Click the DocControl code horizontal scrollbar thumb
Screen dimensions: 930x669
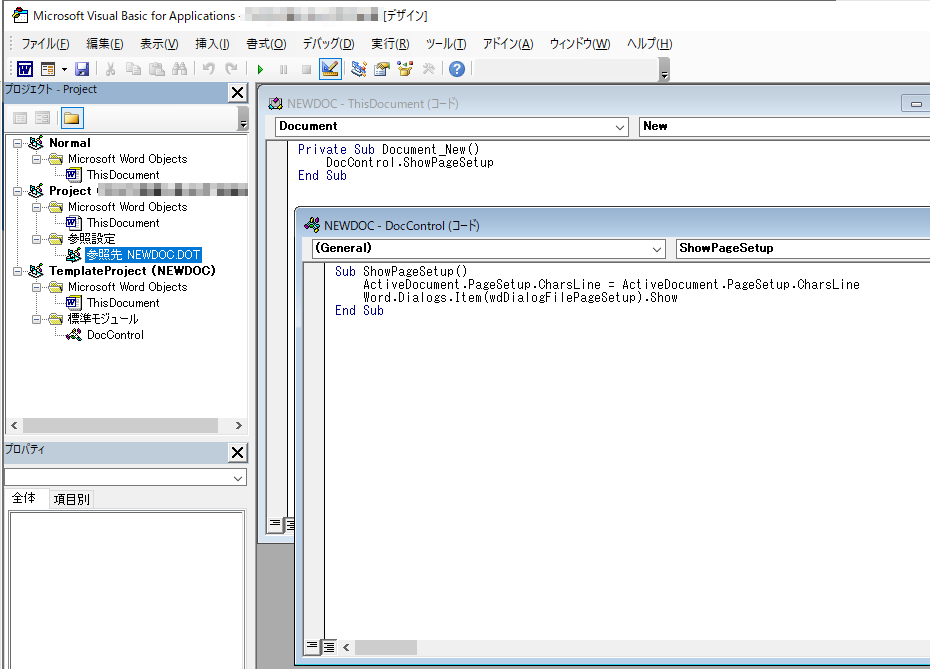(x=386, y=647)
